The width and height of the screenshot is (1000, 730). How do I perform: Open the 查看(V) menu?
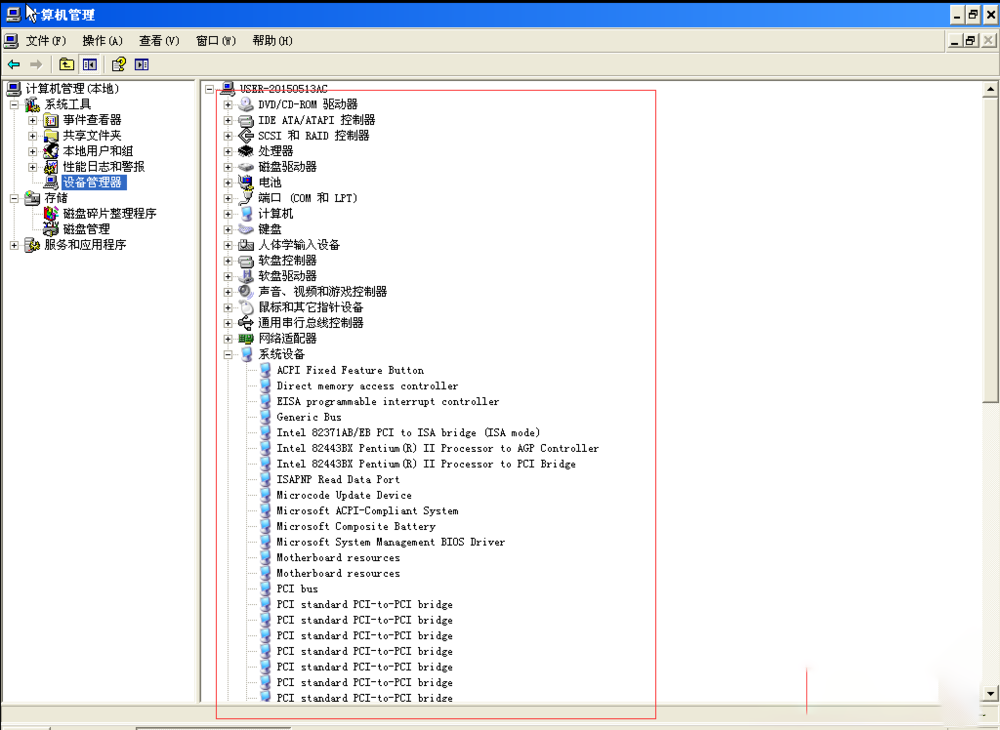(157, 40)
